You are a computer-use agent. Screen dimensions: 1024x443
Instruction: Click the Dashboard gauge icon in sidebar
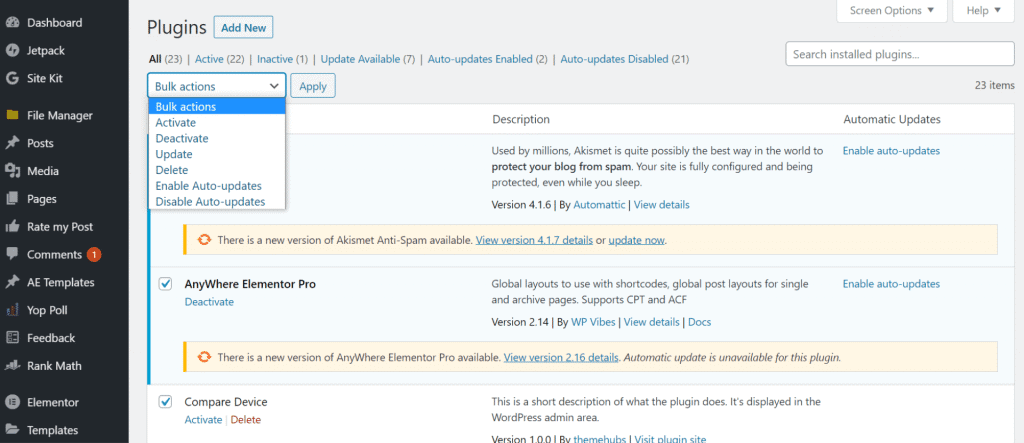(x=12, y=23)
